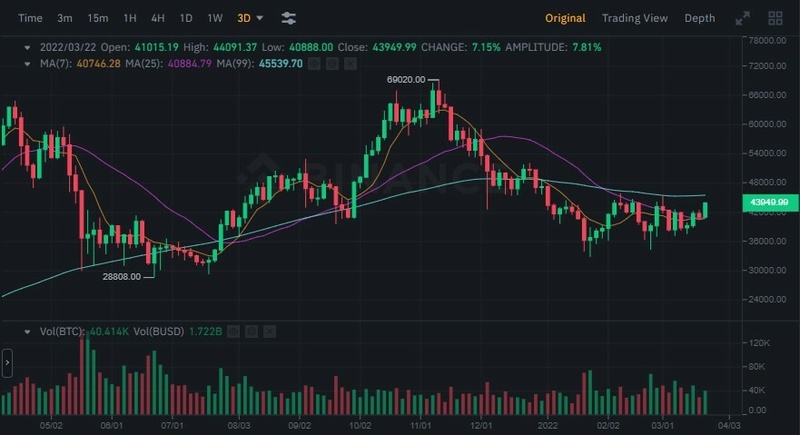
Task: Hide the MA indicator lines
Action: 314,63
